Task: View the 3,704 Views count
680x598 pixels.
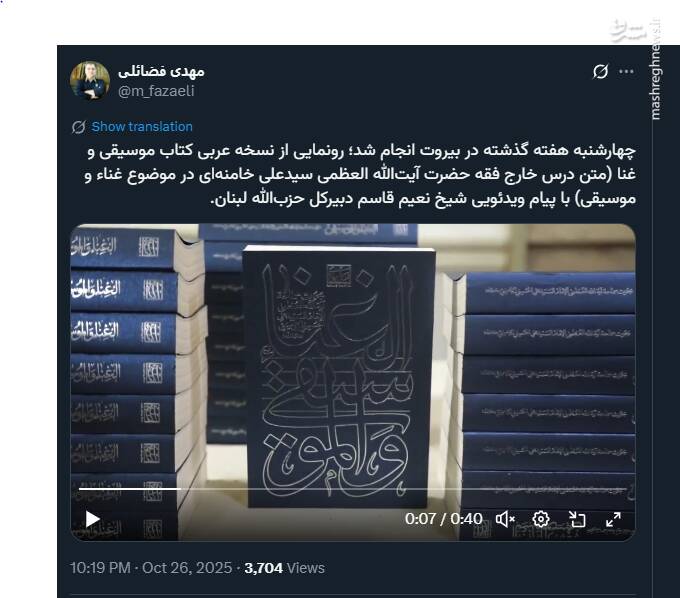Action: point(284,568)
